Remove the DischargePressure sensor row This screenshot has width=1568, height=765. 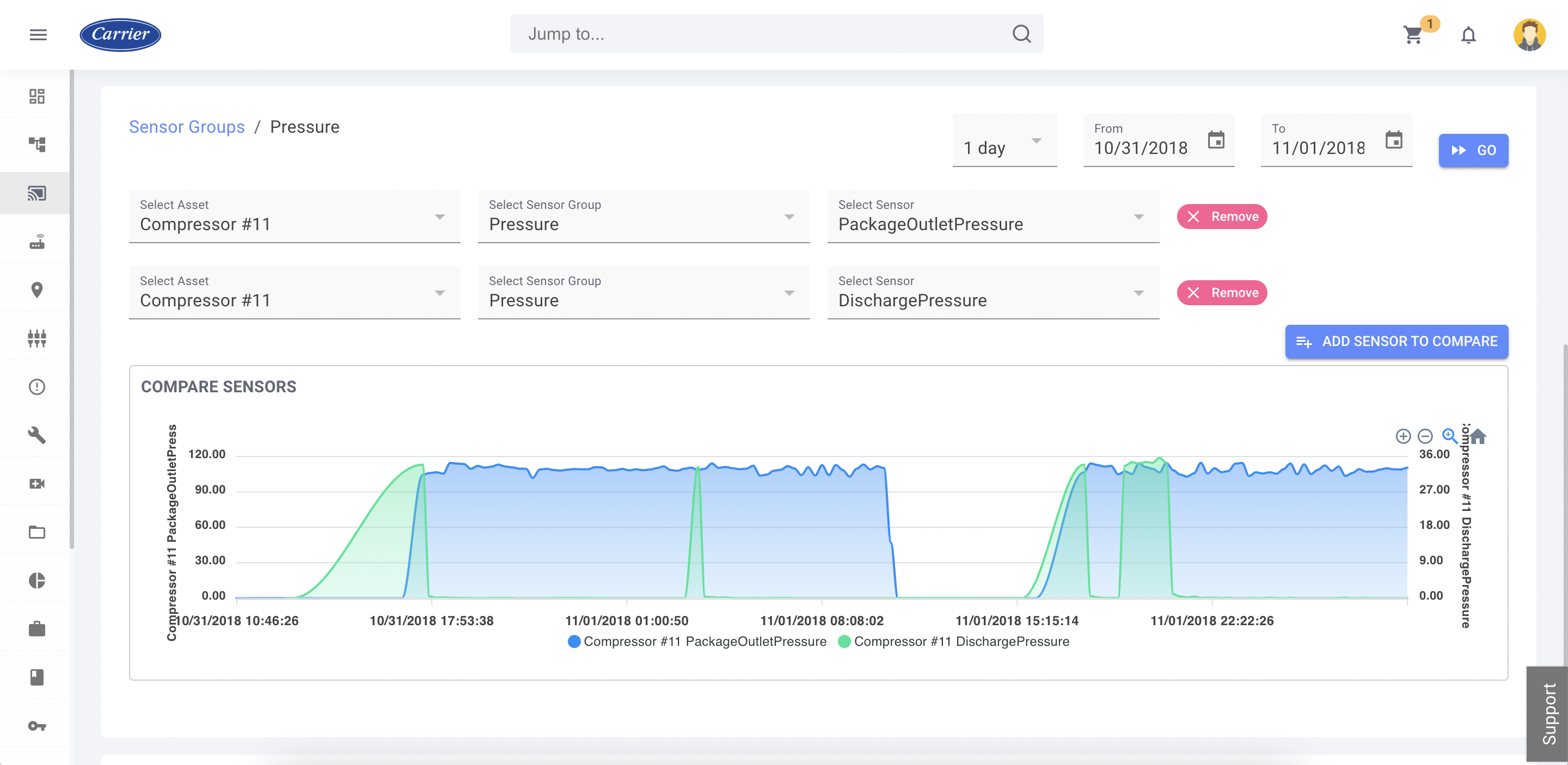click(x=1222, y=293)
